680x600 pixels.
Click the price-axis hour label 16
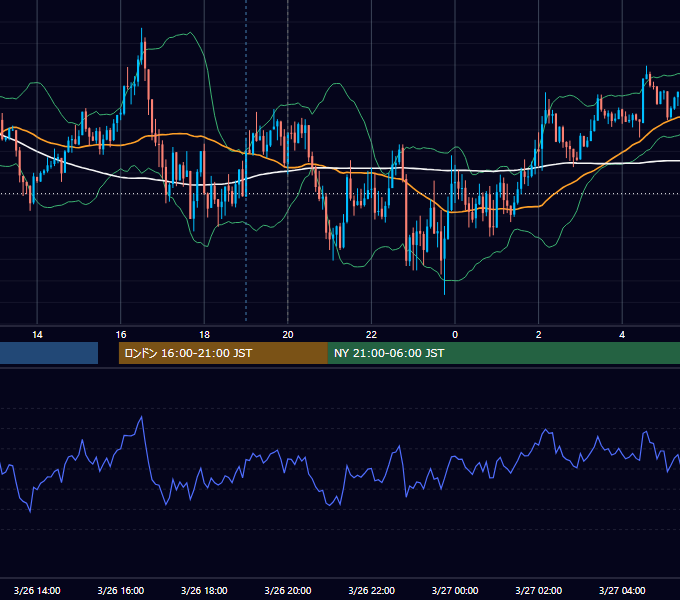tap(121, 335)
